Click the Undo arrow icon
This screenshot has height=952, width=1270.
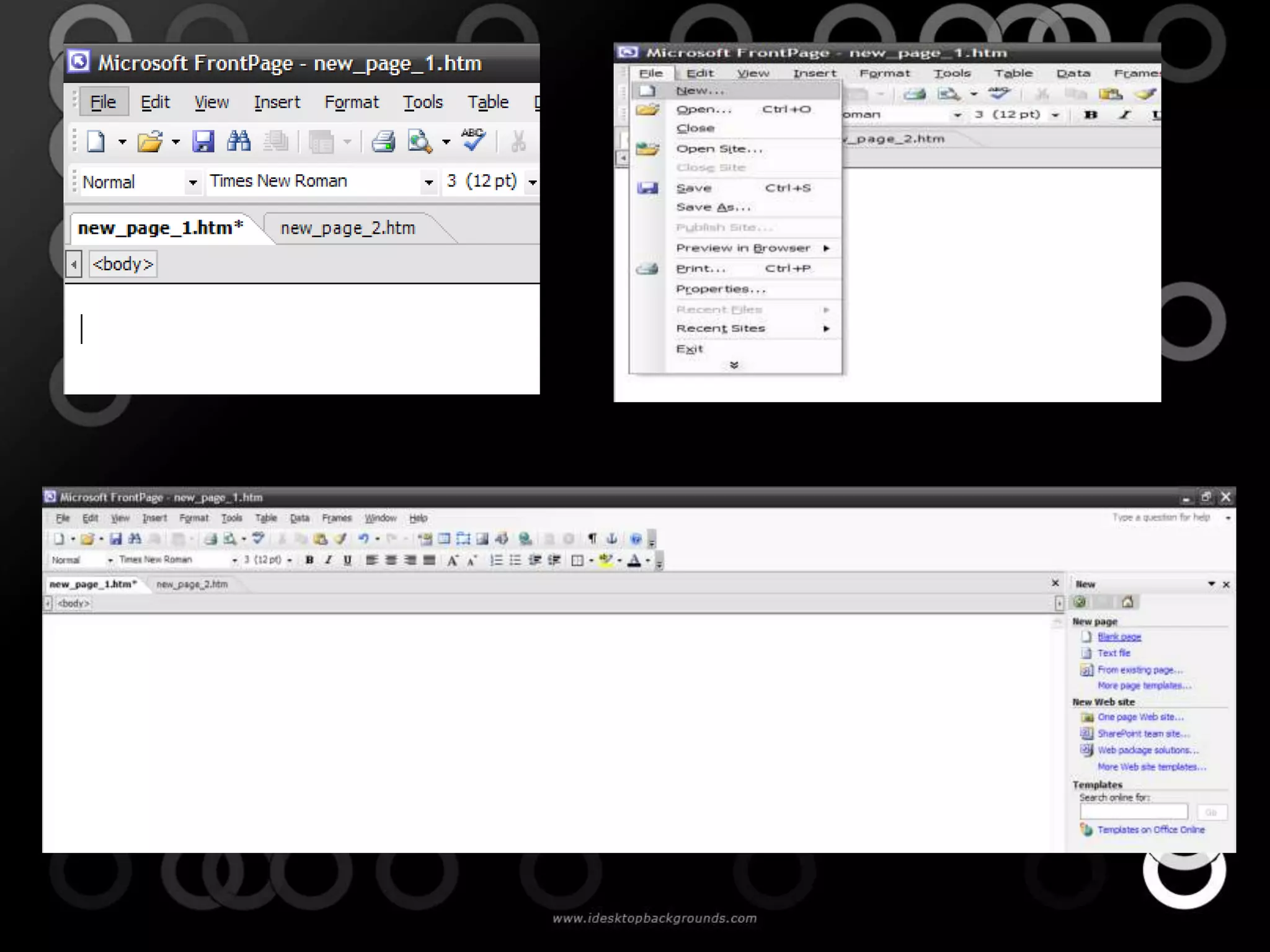coord(363,539)
